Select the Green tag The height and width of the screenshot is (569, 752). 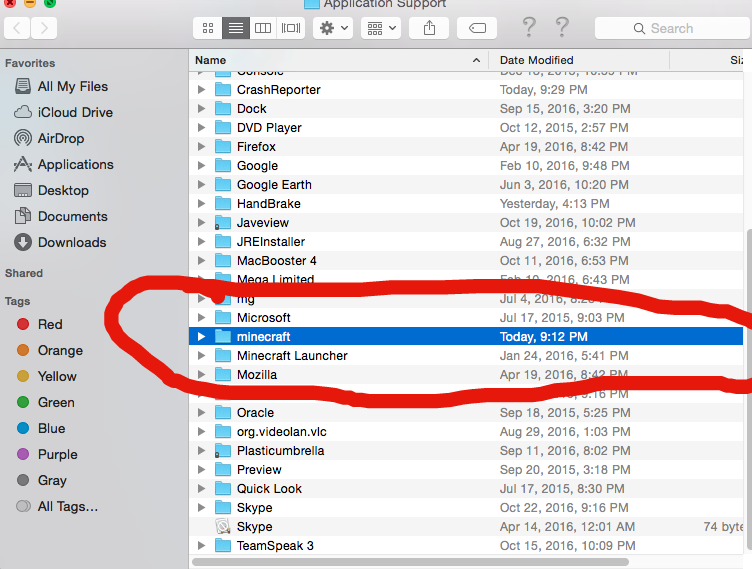pyautogui.click(x=46, y=402)
